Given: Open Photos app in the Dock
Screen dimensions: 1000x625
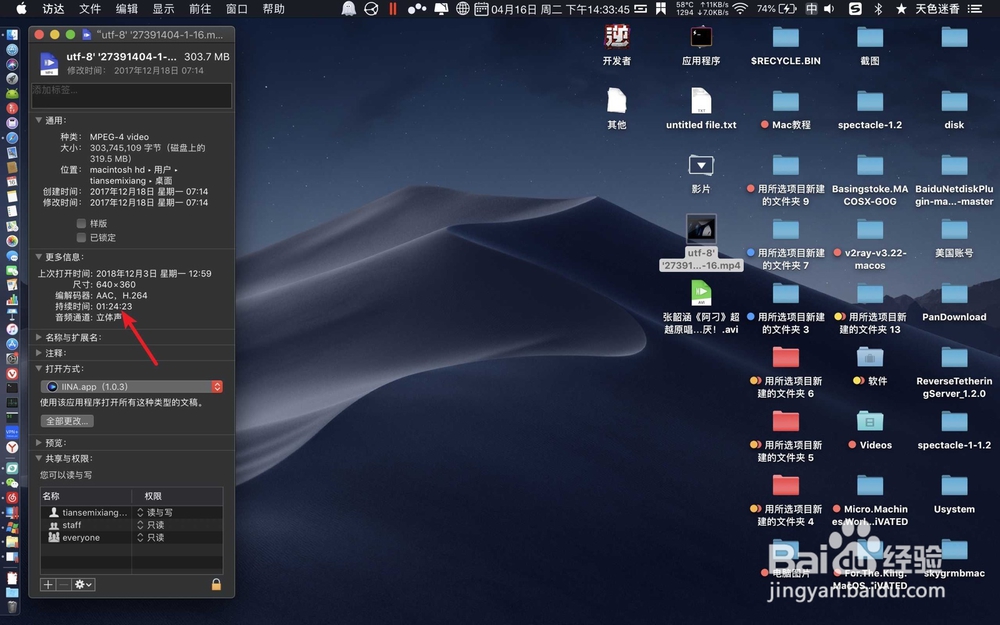Looking at the screenshot, I should click(x=12, y=240).
